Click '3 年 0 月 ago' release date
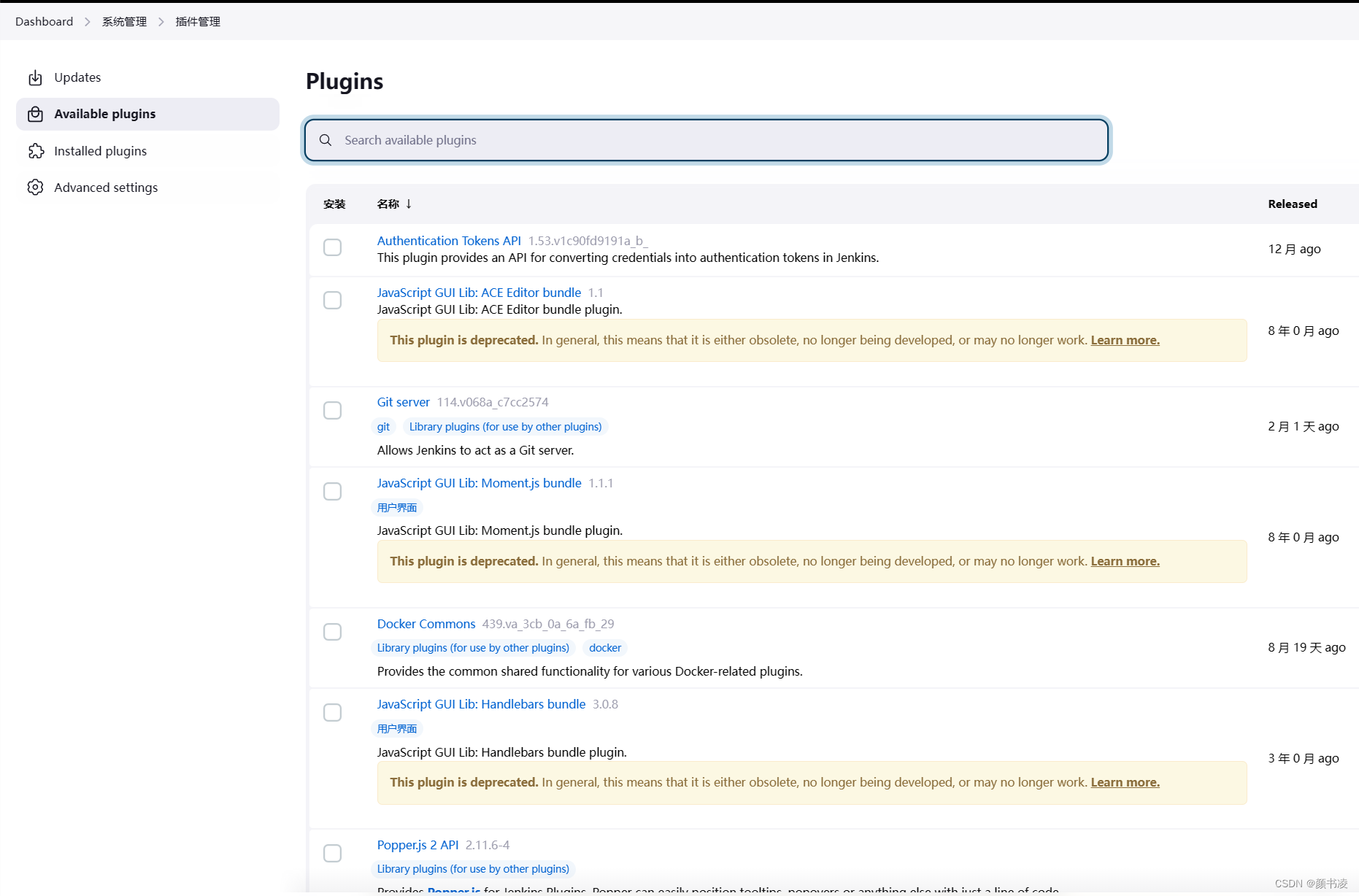 pyautogui.click(x=1304, y=758)
